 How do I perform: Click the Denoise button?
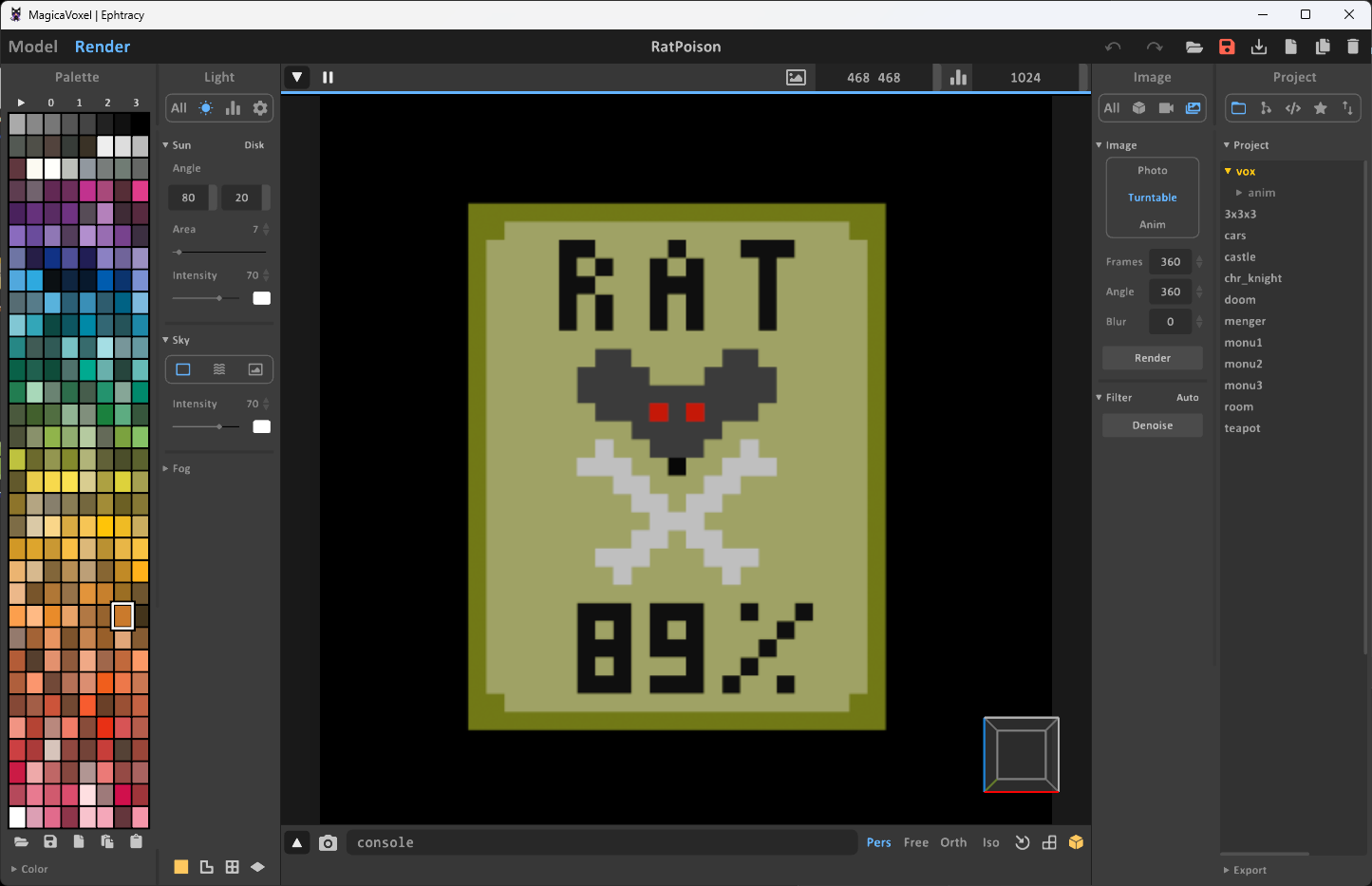[1152, 424]
